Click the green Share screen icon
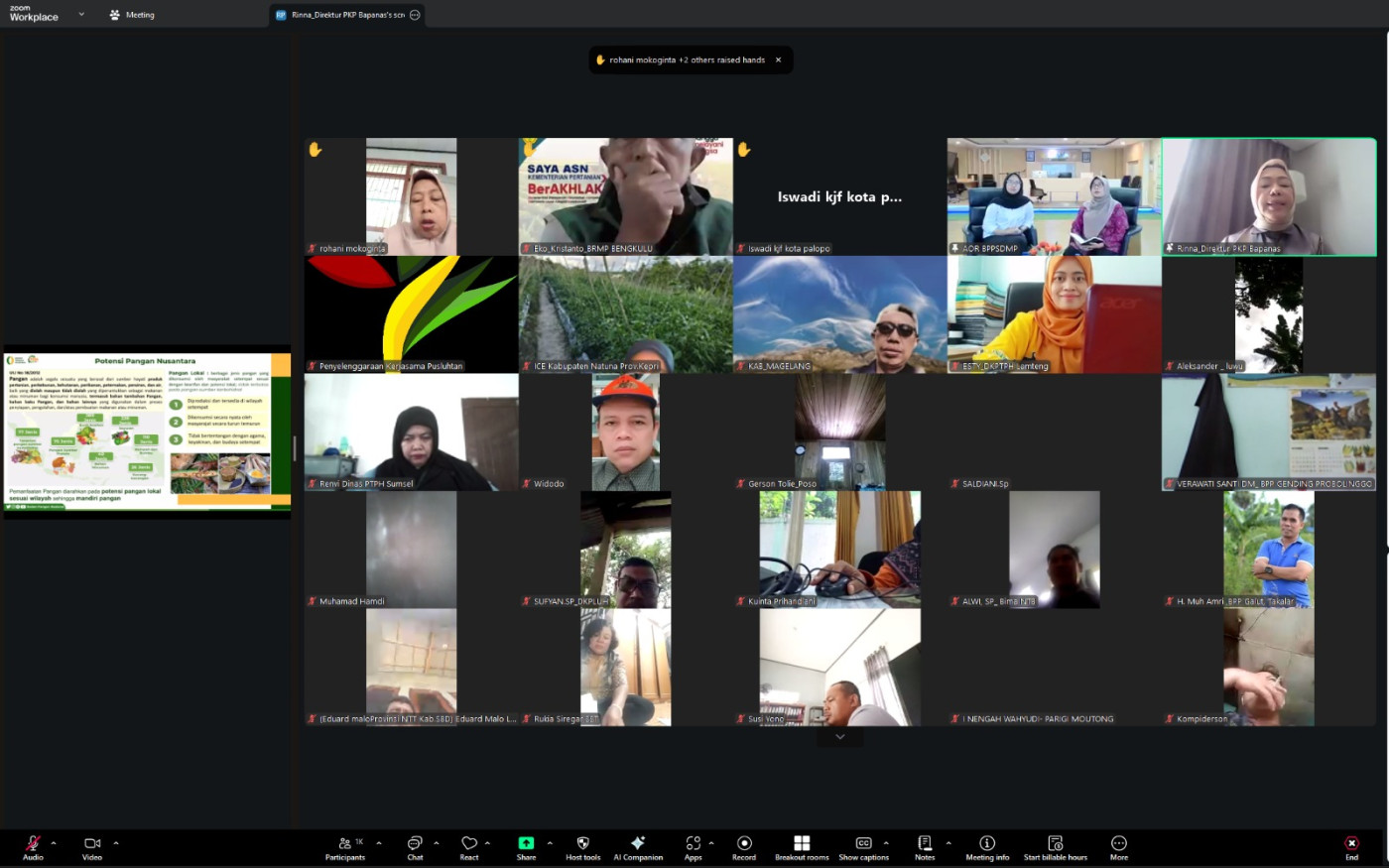The width and height of the screenshot is (1389, 868). (x=526, y=843)
